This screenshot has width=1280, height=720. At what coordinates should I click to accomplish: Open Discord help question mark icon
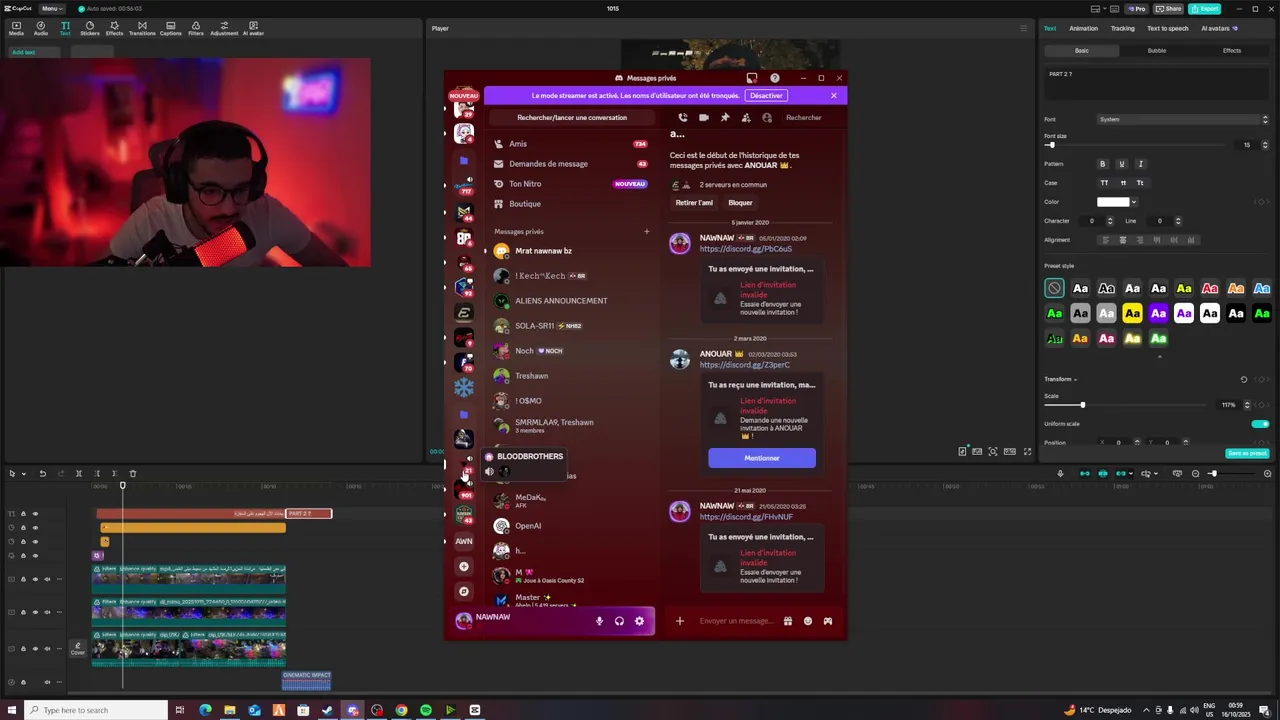tap(774, 78)
